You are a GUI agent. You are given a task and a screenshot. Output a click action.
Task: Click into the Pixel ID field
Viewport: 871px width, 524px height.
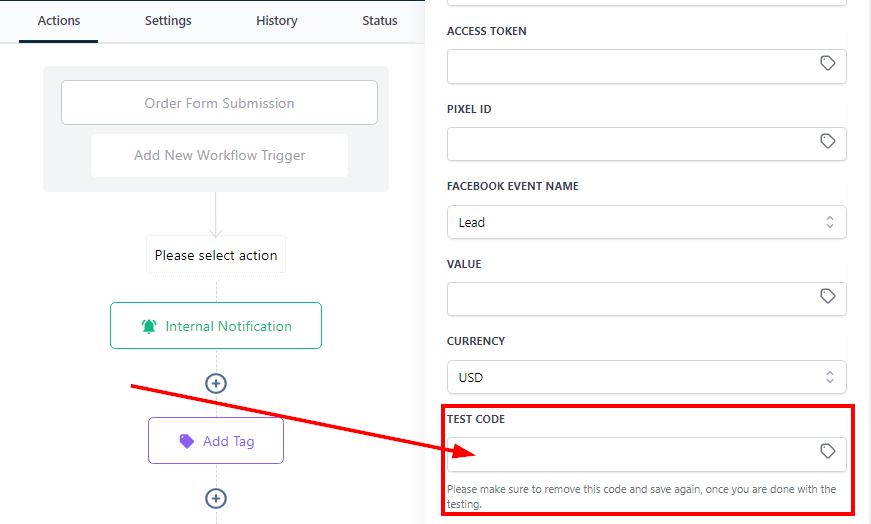point(630,143)
